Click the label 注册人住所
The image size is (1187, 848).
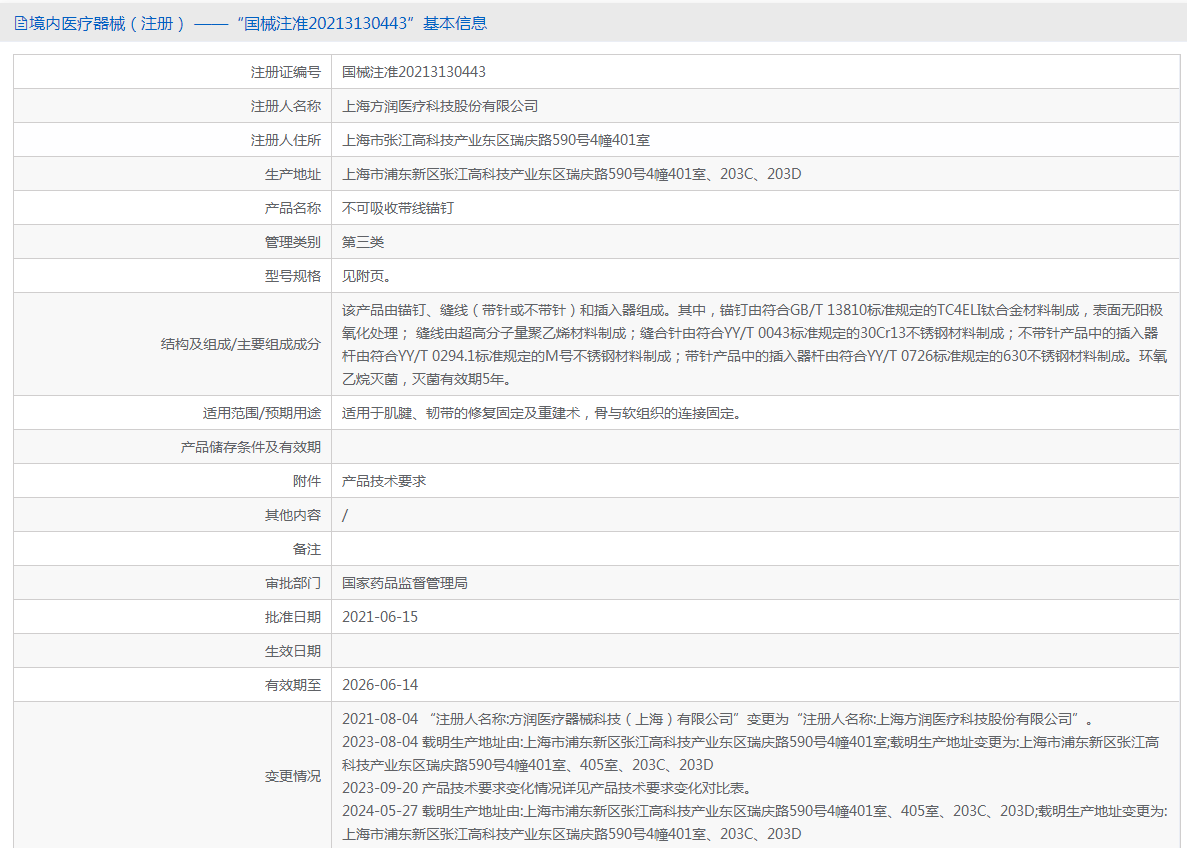[x=286, y=140]
